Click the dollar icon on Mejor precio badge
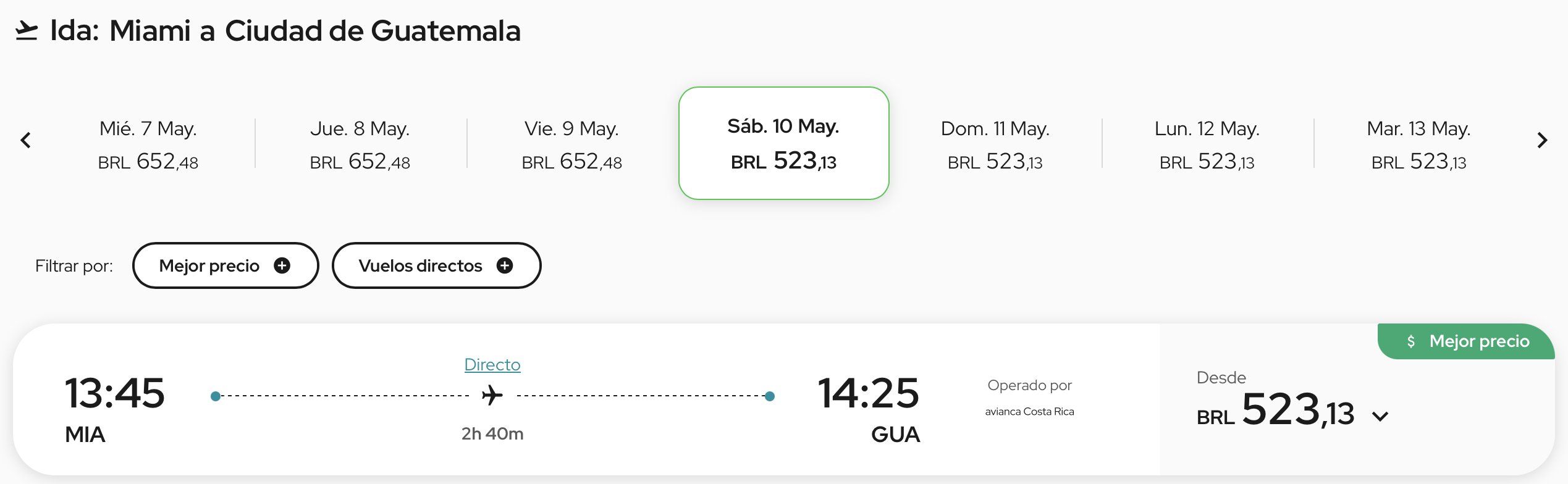1568x484 pixels. tap(1410, 341)
